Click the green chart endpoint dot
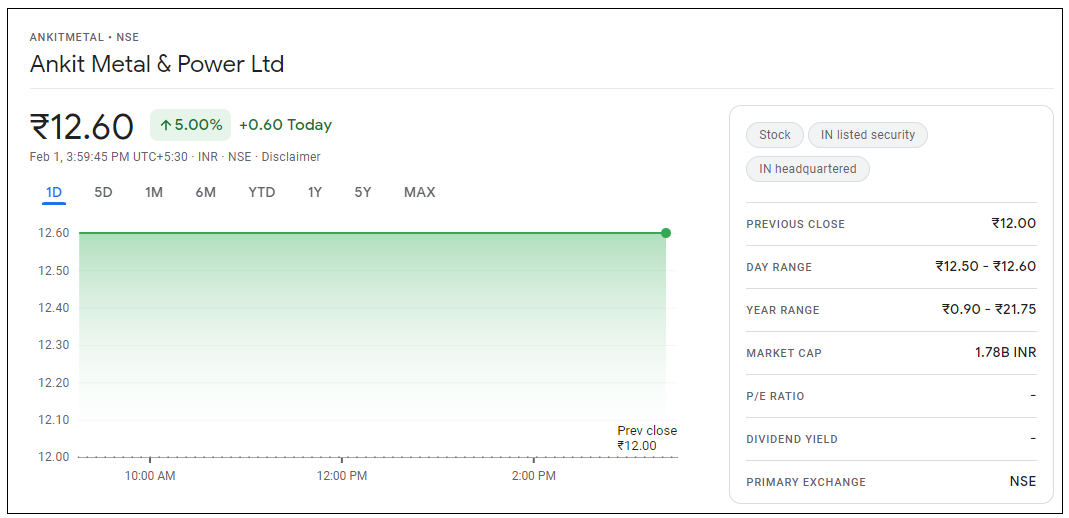 [x=666, y=233]
